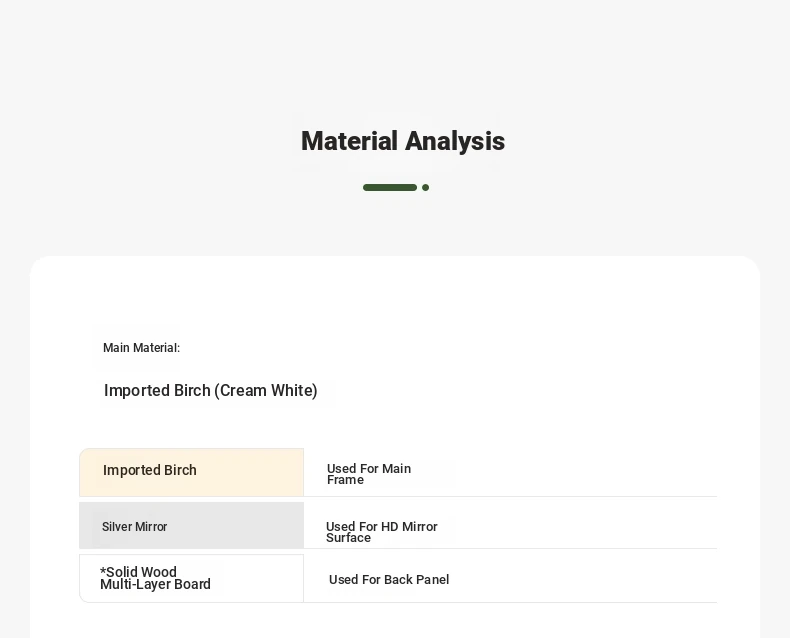Click Multi-Layer Board text line
Screen dimensions: 790x638
coord(155,585)
